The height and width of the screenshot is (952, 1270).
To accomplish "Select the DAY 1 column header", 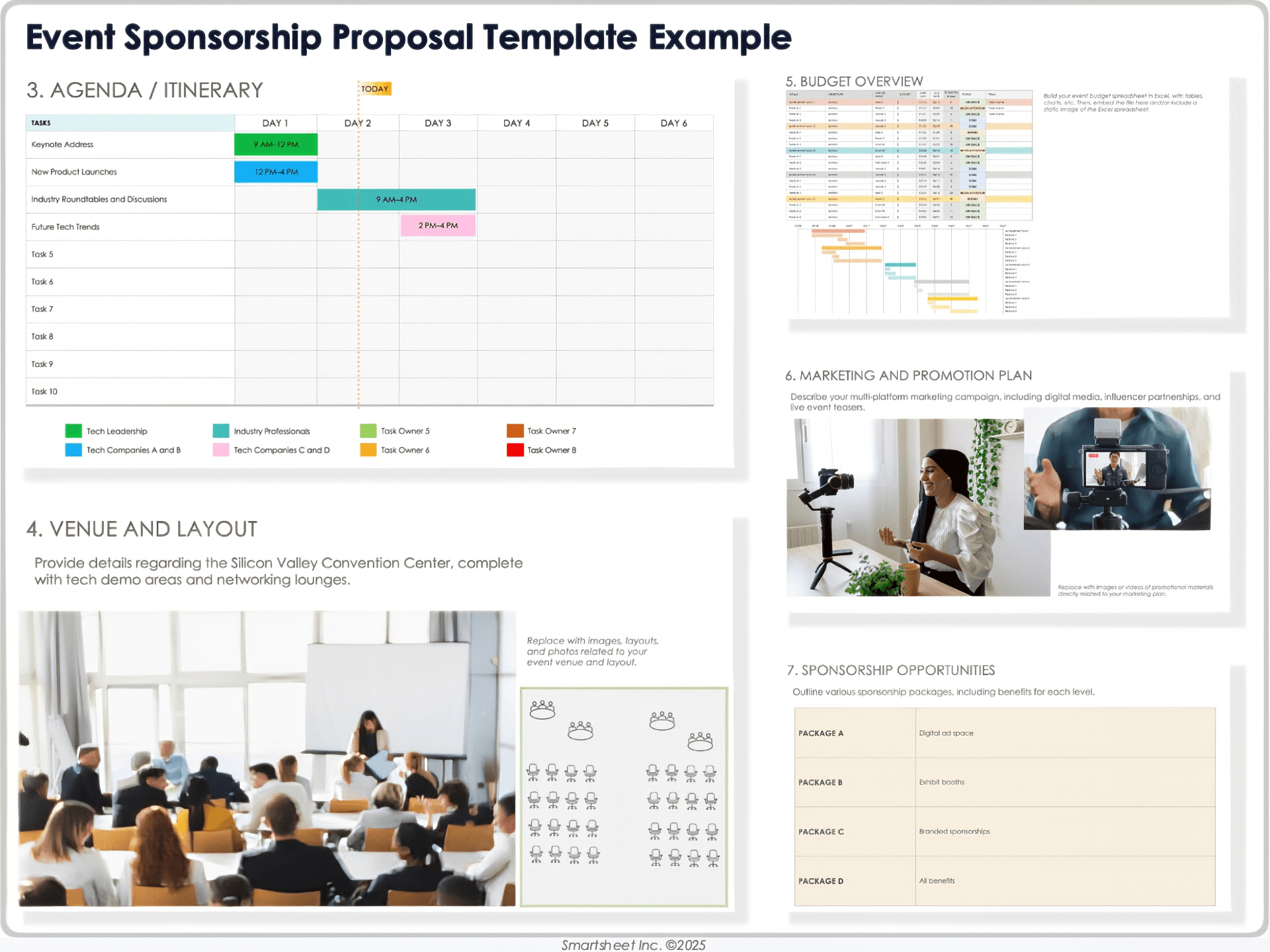I will click(x=276, y=123).
